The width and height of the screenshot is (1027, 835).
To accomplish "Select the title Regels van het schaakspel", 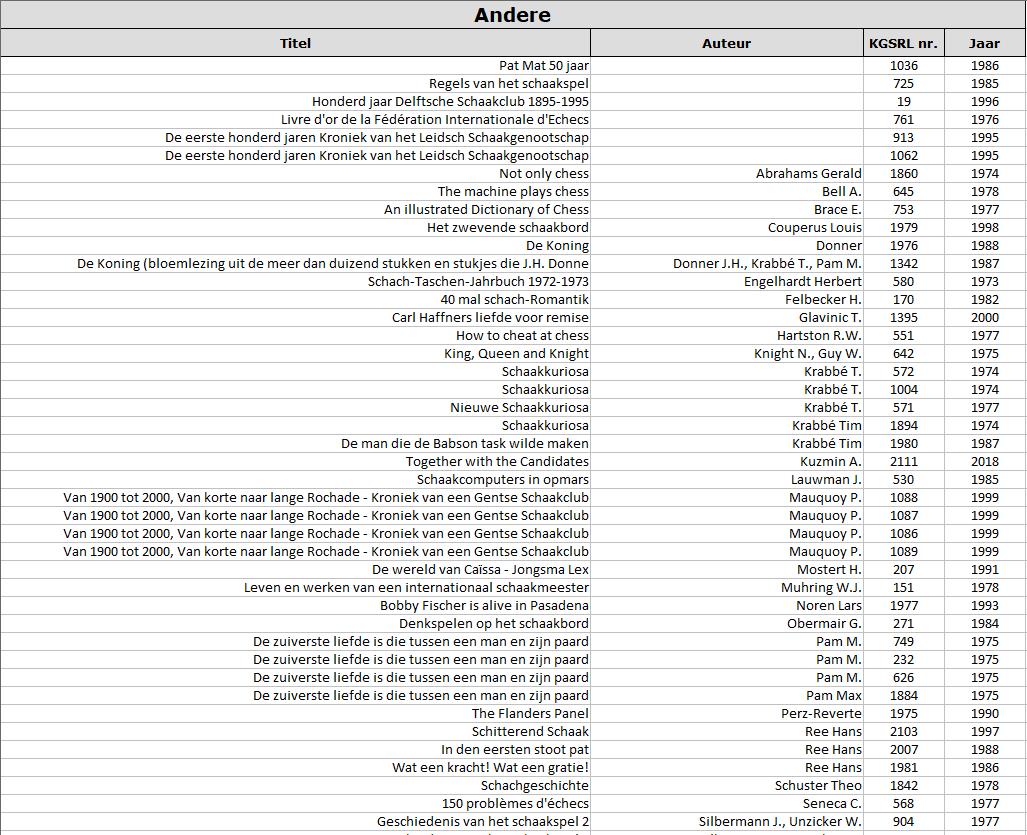I will click(509, 84).
